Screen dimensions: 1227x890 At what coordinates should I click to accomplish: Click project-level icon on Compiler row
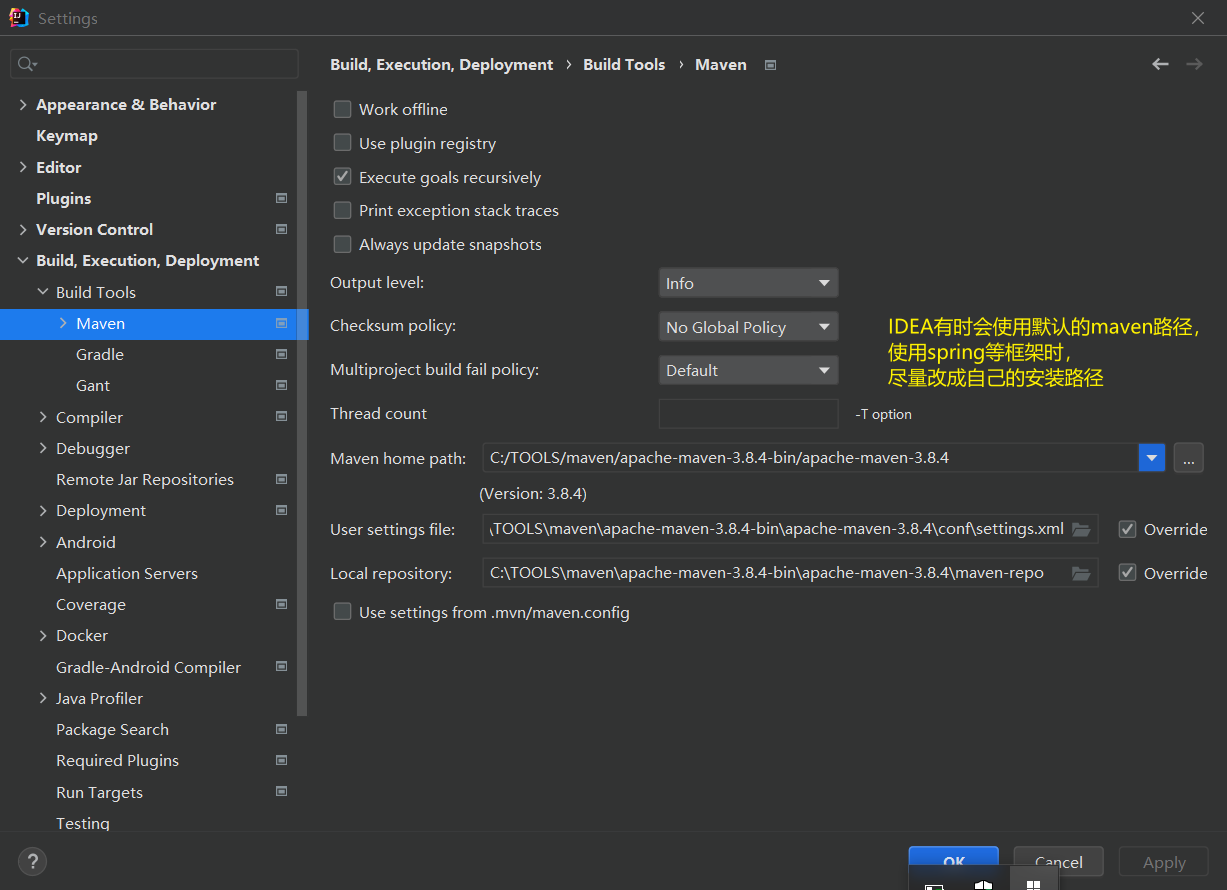[281, 417]
